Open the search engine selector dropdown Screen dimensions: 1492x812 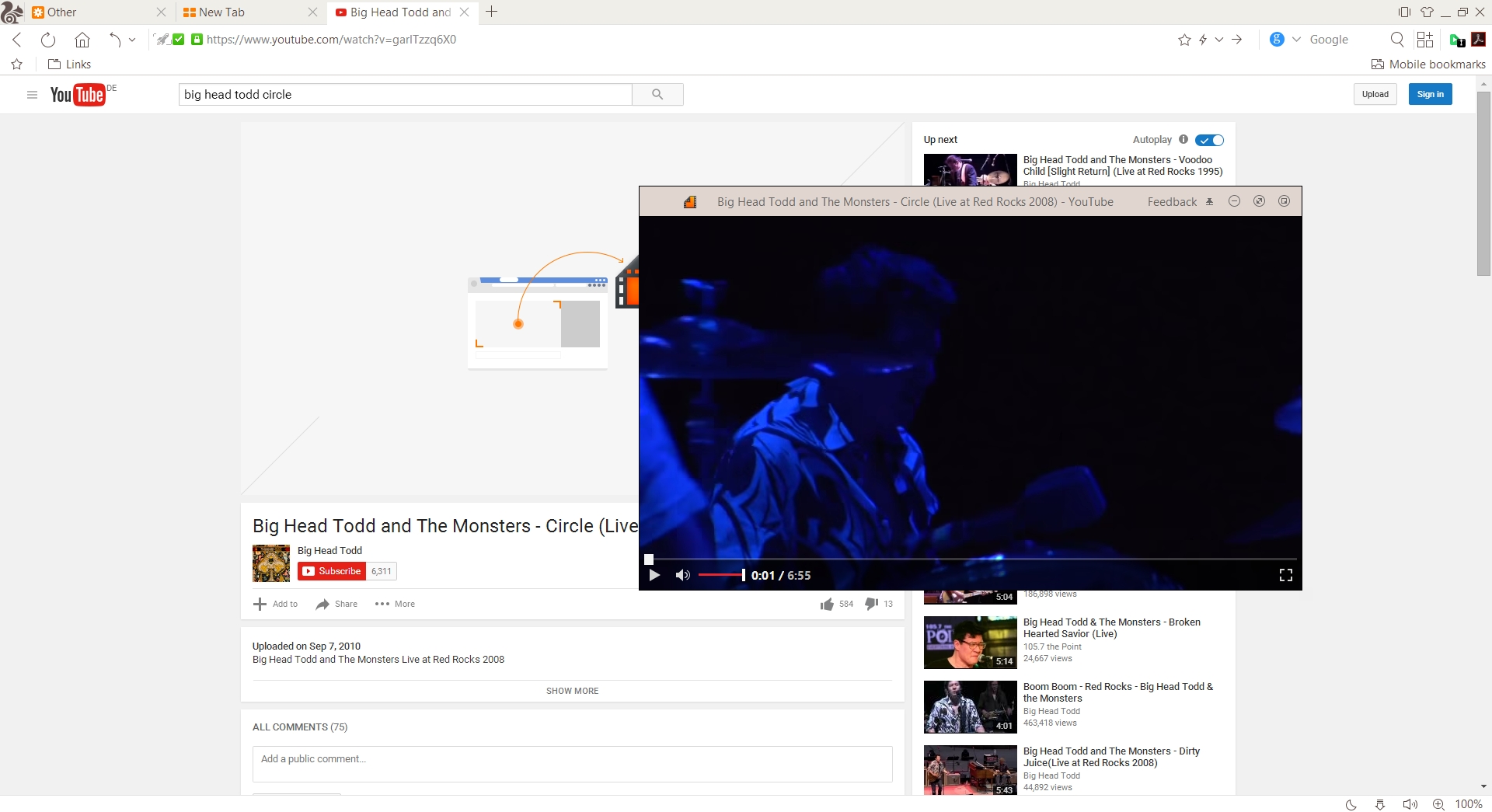click(1296, 40)
